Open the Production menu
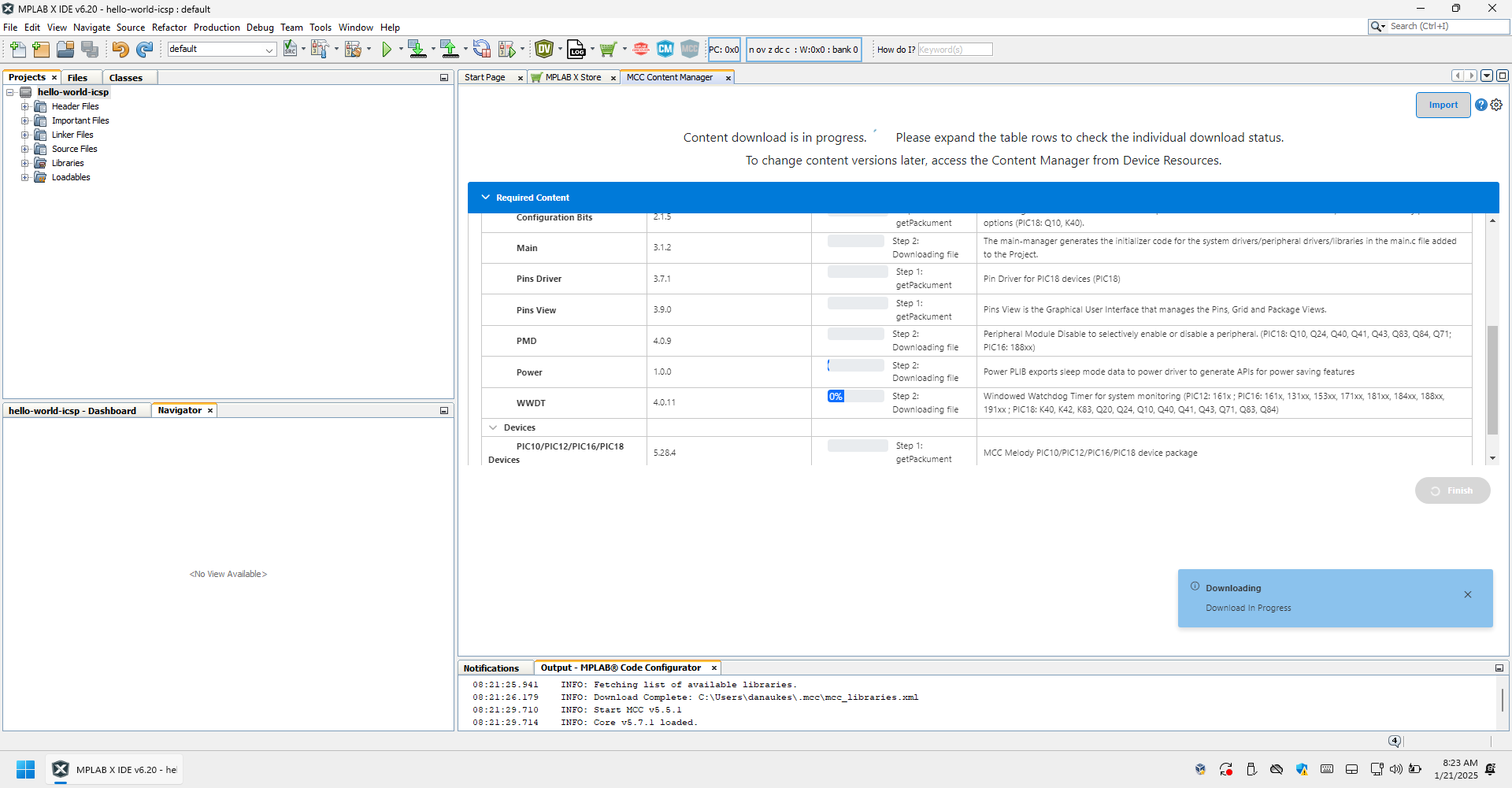 (217, 28)
